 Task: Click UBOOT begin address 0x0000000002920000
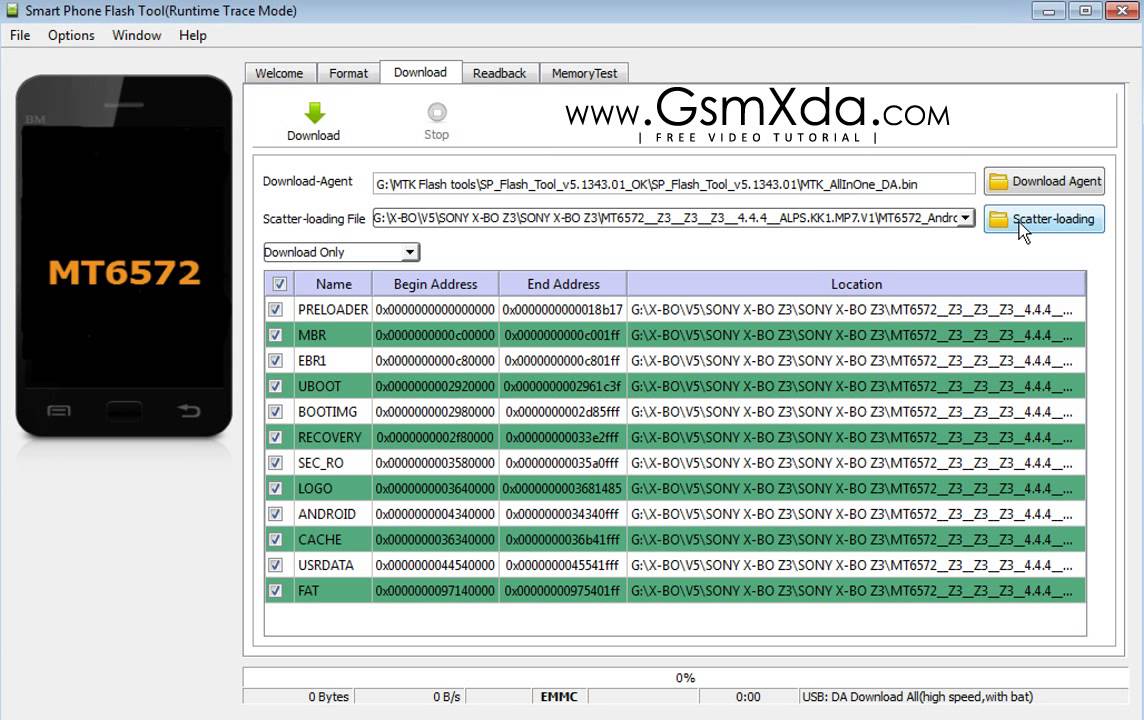(436, 386)
